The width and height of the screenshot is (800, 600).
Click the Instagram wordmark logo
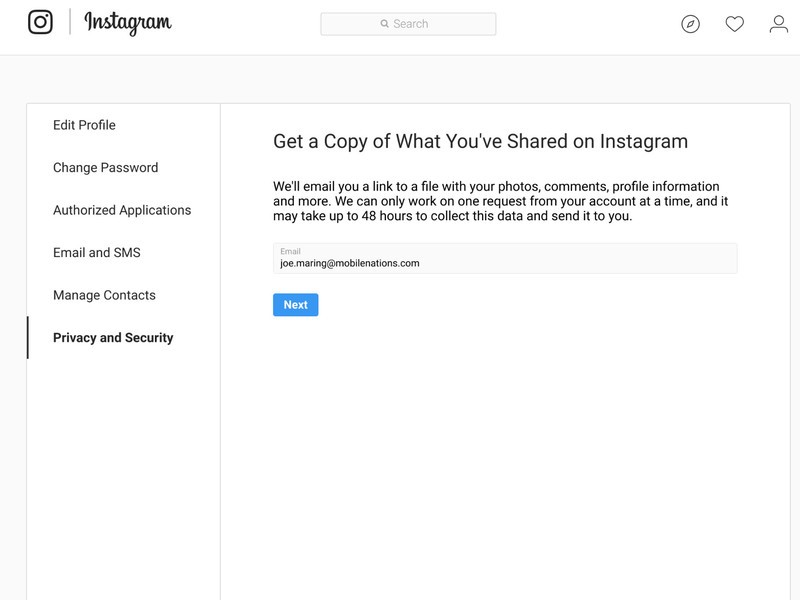click(x=127, y=23)
